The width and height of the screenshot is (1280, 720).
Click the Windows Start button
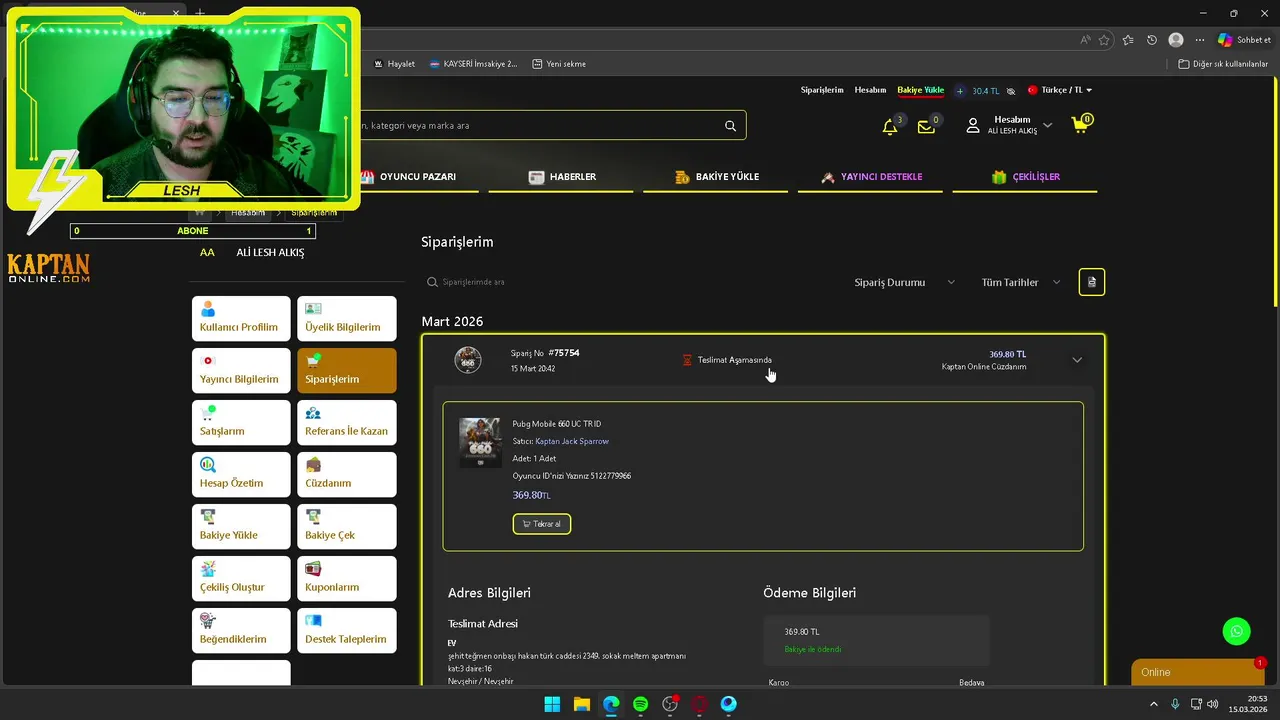click(552, 704)
